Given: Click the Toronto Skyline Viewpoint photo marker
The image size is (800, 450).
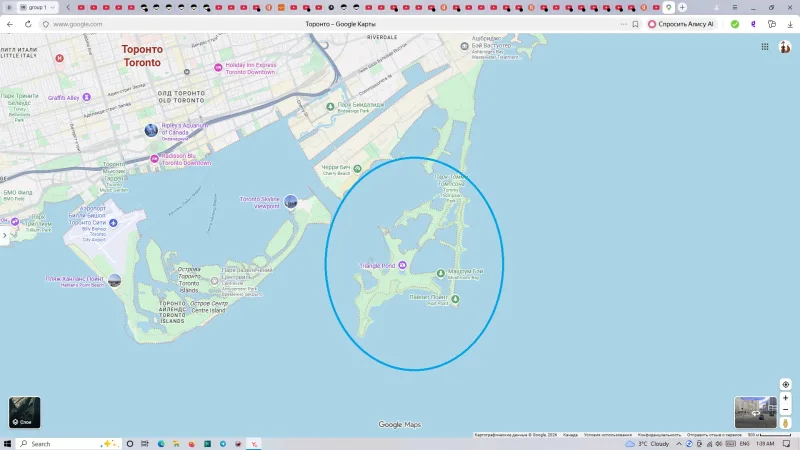Looking at the screenshot, I should 291,202.
